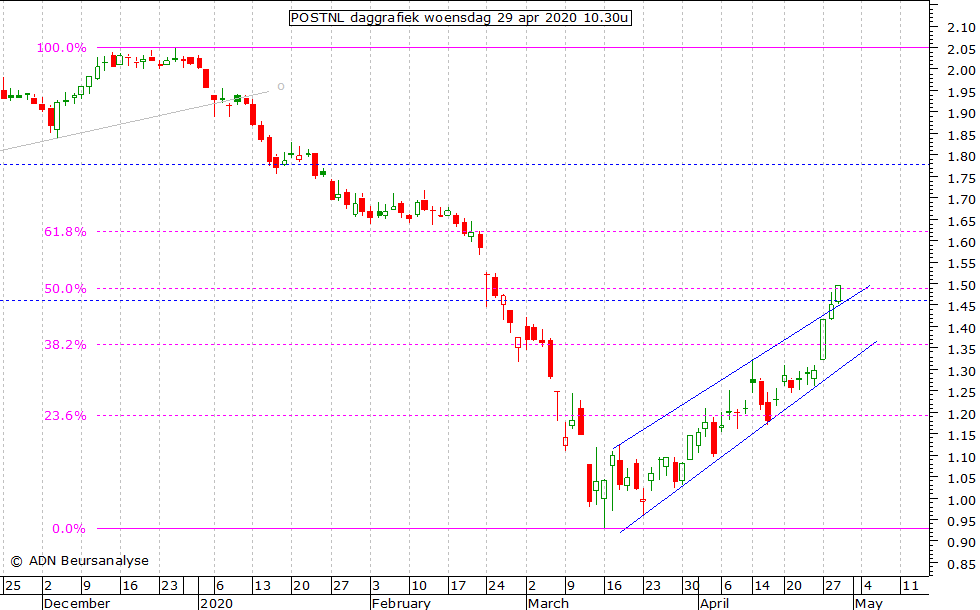Click the date label '11' under May
The image size is (980, 610).
pos(911,586)
